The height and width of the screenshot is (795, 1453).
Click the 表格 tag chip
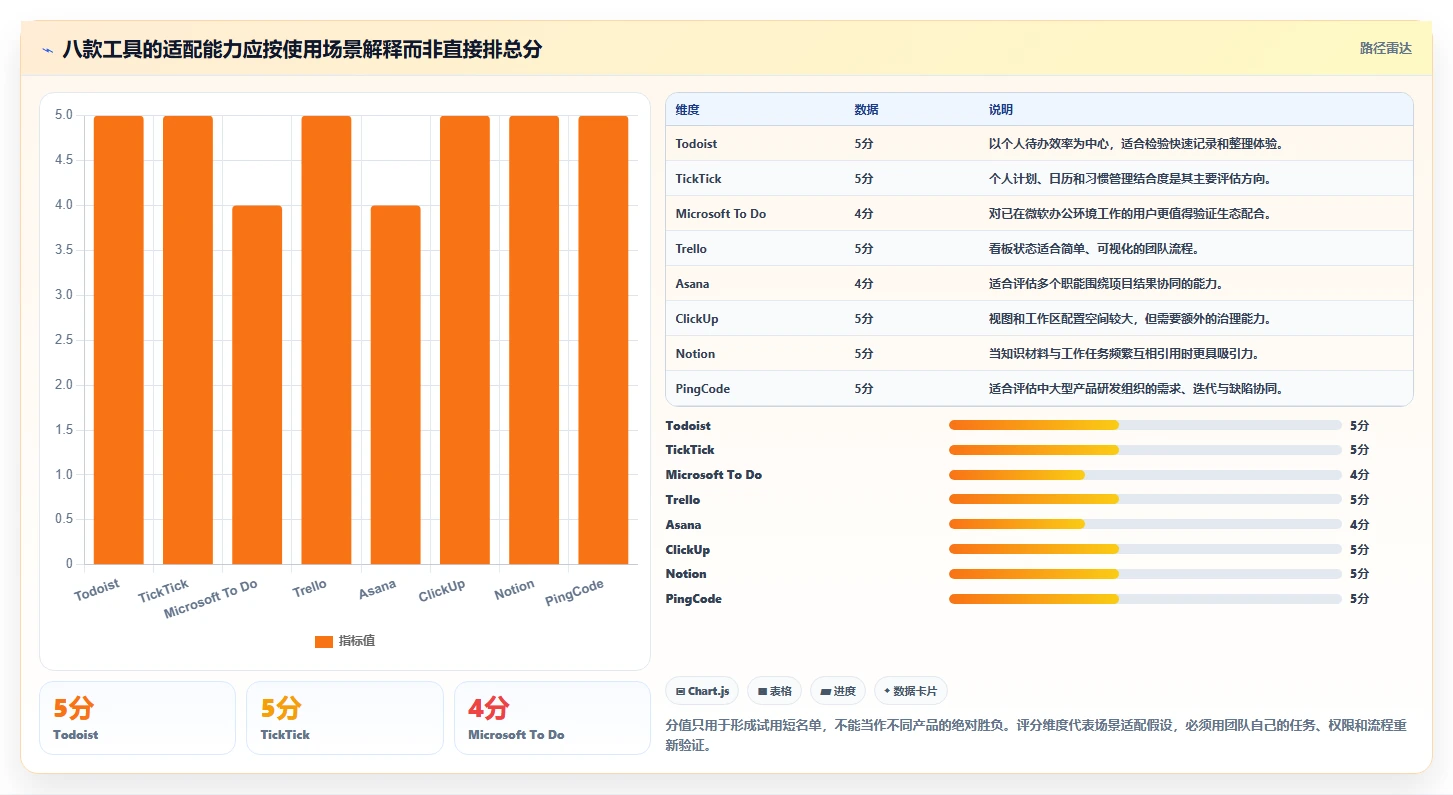click(774, 691)
